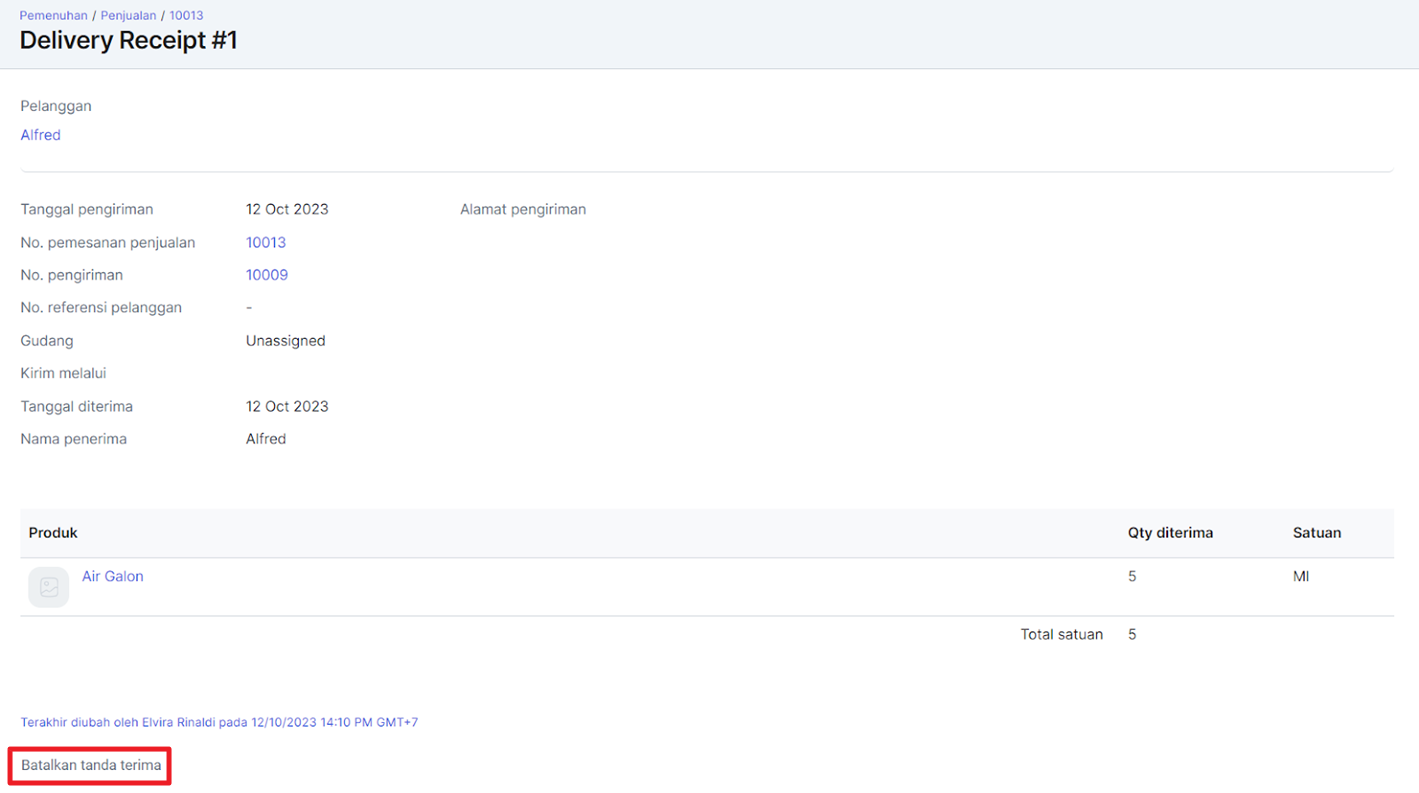Click the Total satuan label
This screenshot has width=1419, height=793.
[1062, 634]
